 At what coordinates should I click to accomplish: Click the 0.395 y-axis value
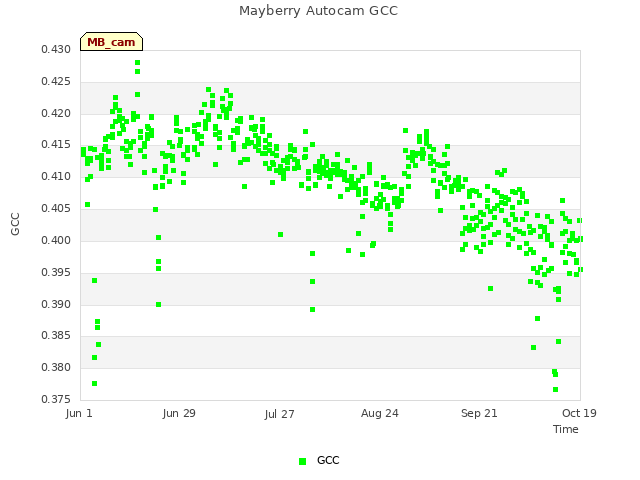(x=56, y=272)
